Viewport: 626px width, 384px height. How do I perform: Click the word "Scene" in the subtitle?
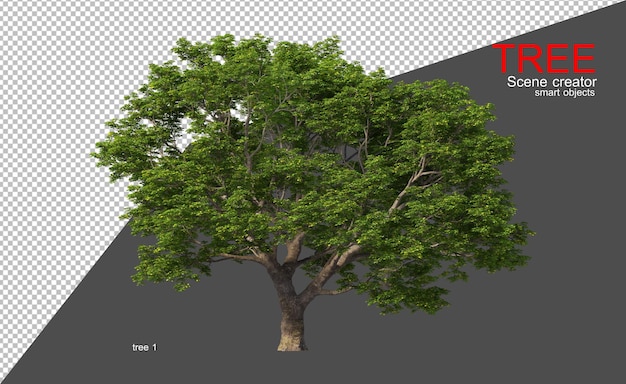tap(528, 82)
